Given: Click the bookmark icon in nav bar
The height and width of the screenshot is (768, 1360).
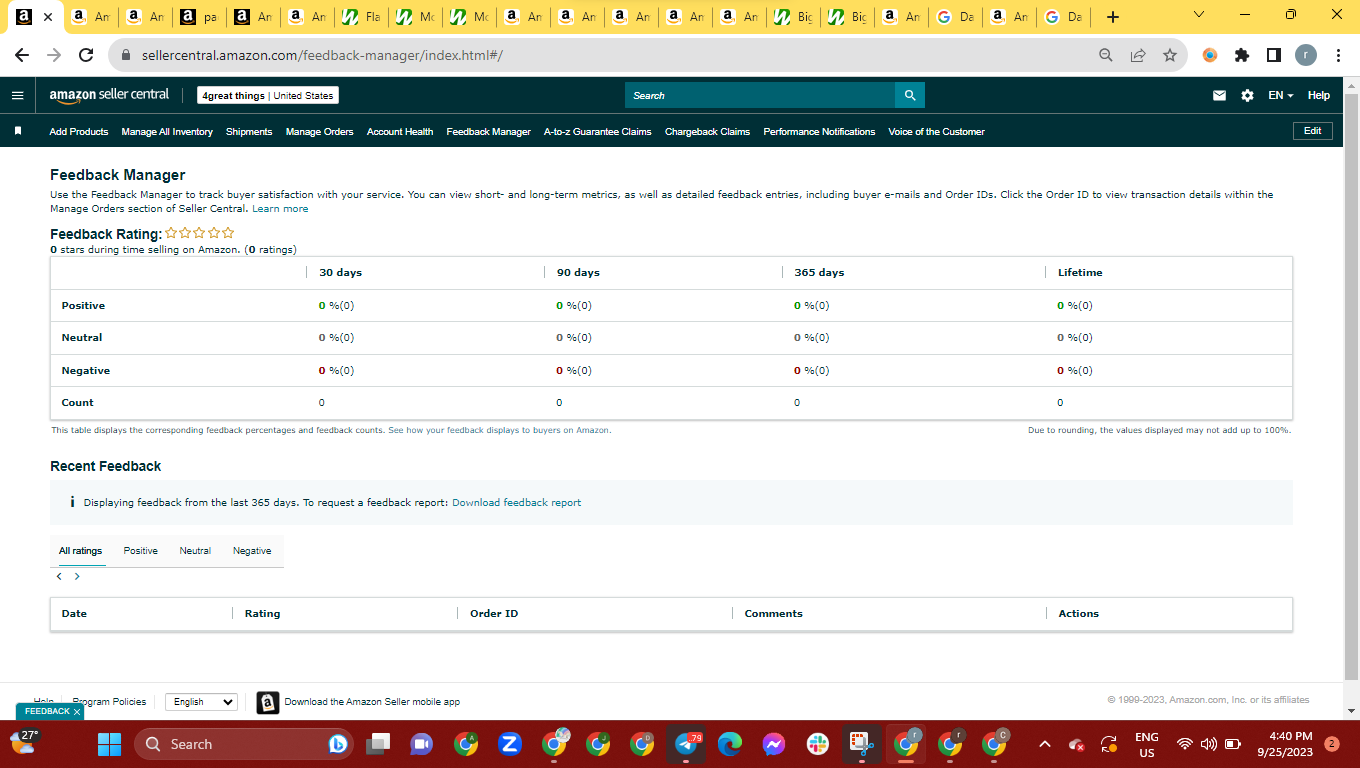Looking at the screenshot, I should [18, 131].
